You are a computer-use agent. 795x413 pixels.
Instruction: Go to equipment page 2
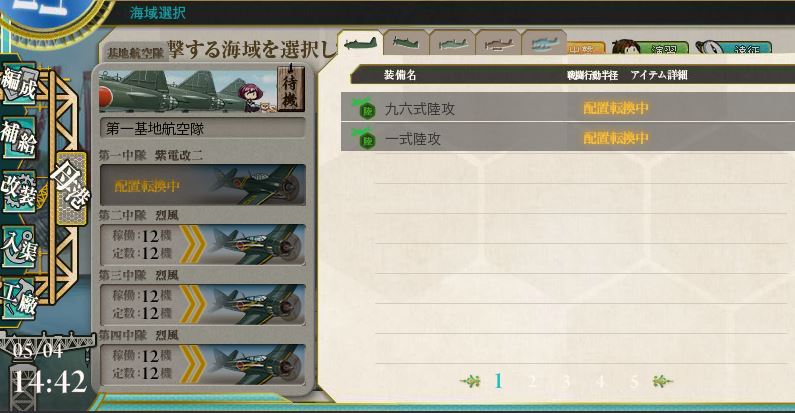coord(532,381)
